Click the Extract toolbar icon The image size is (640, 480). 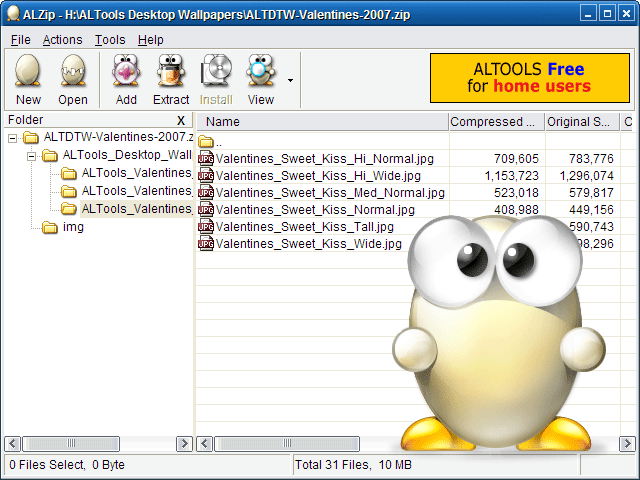point(171,71)
